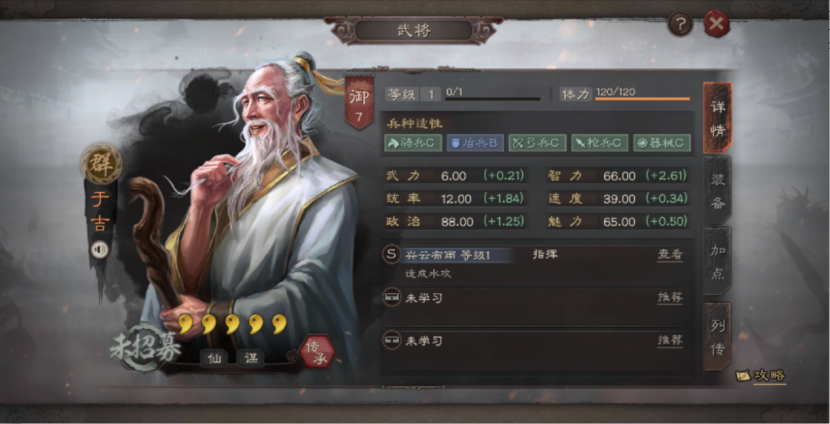
Task: Tap the red 御 7 banner
Action: (x=359, y=104)
